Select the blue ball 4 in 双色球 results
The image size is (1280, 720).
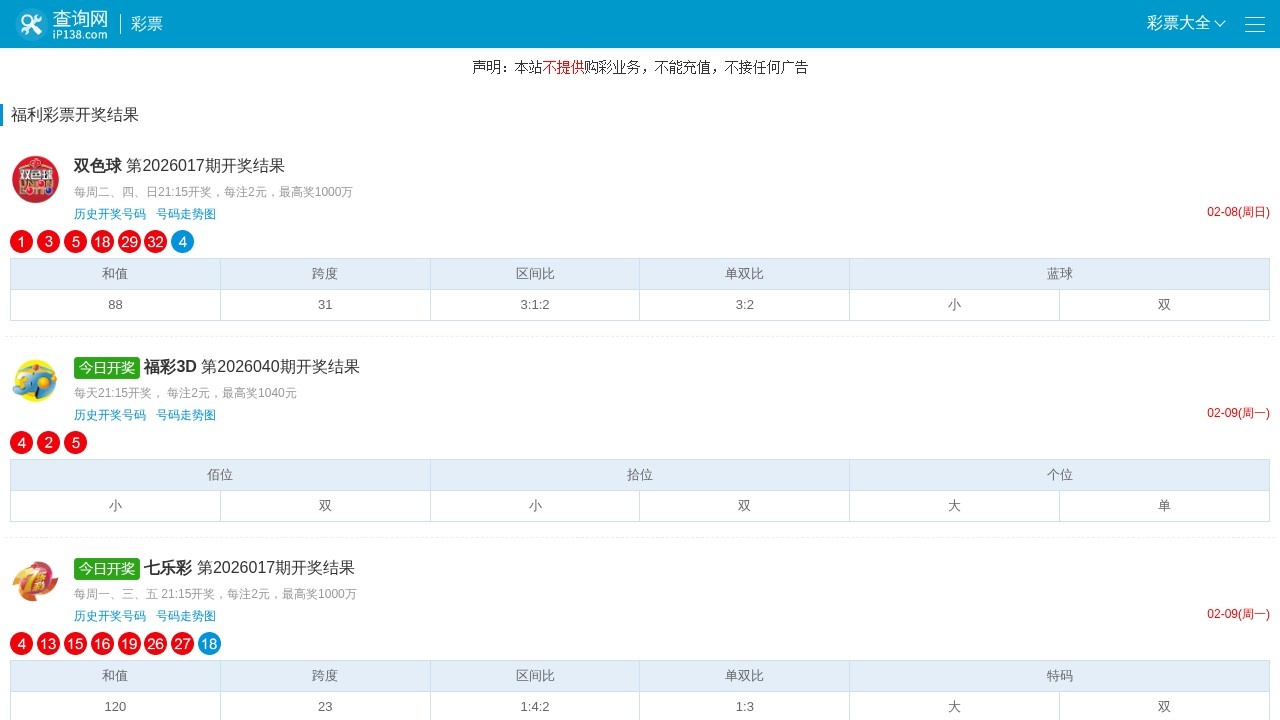182,241
